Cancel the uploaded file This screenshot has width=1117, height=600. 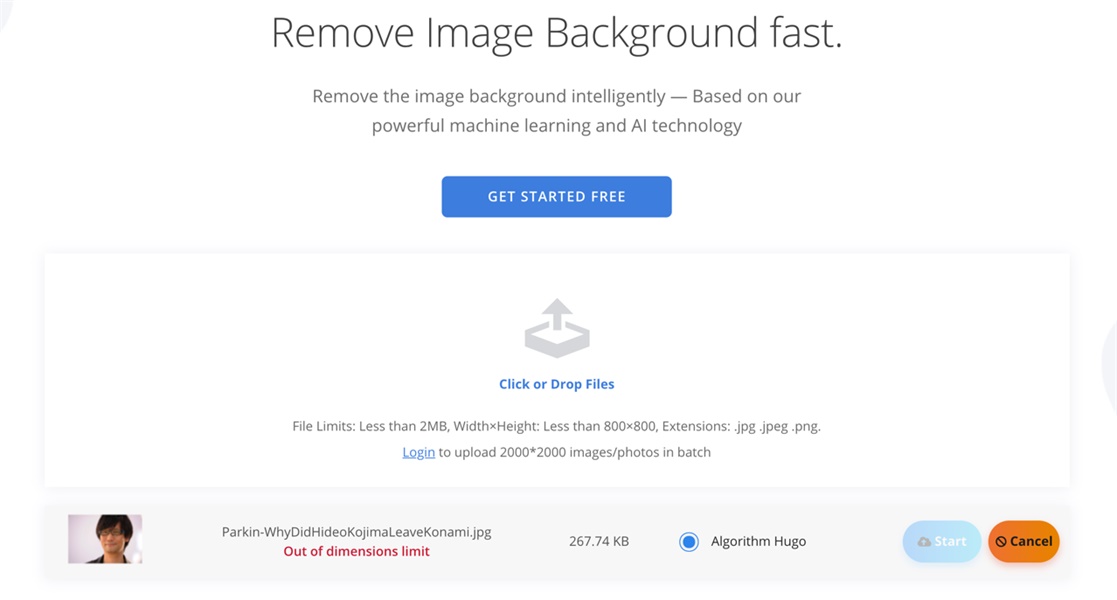point(1024,542)
